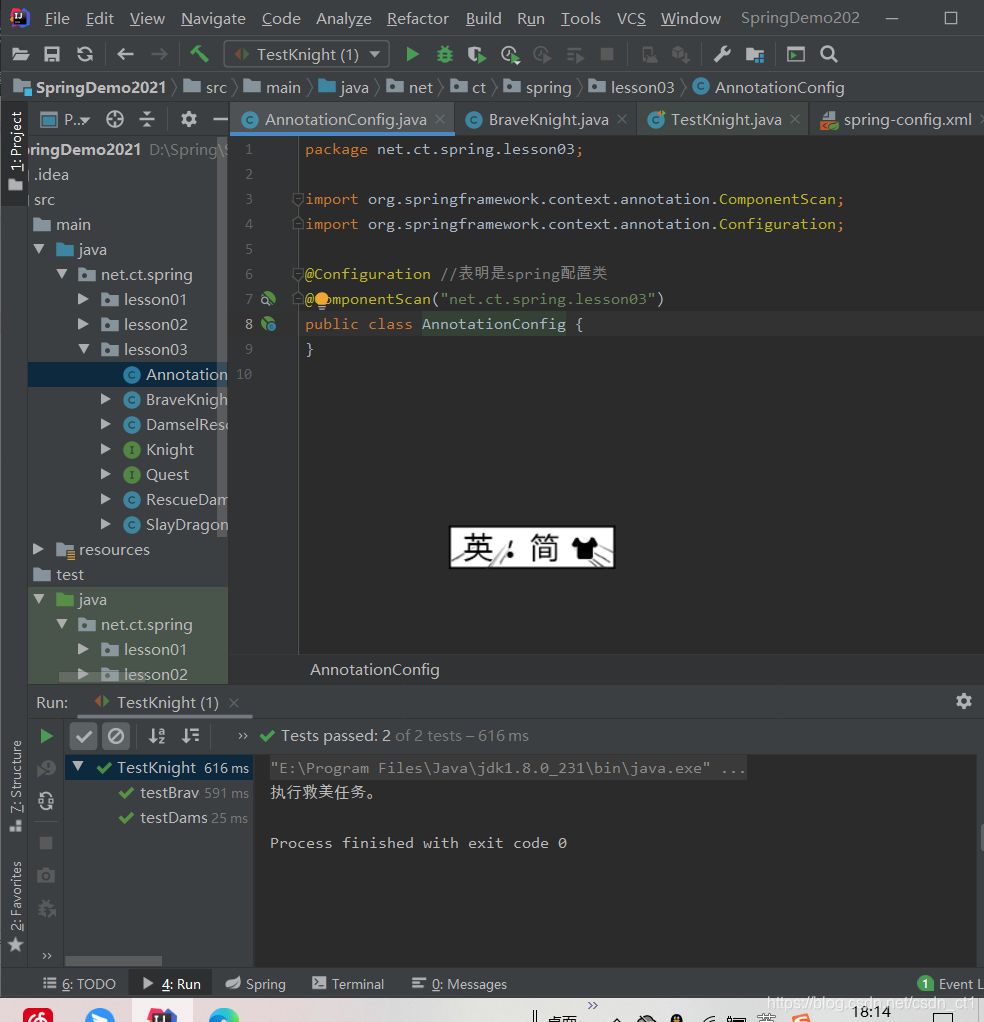This screenshot has width=984, height=1022.
Task: Expand the BraveKnight class node
Action: tap(106, 399)
